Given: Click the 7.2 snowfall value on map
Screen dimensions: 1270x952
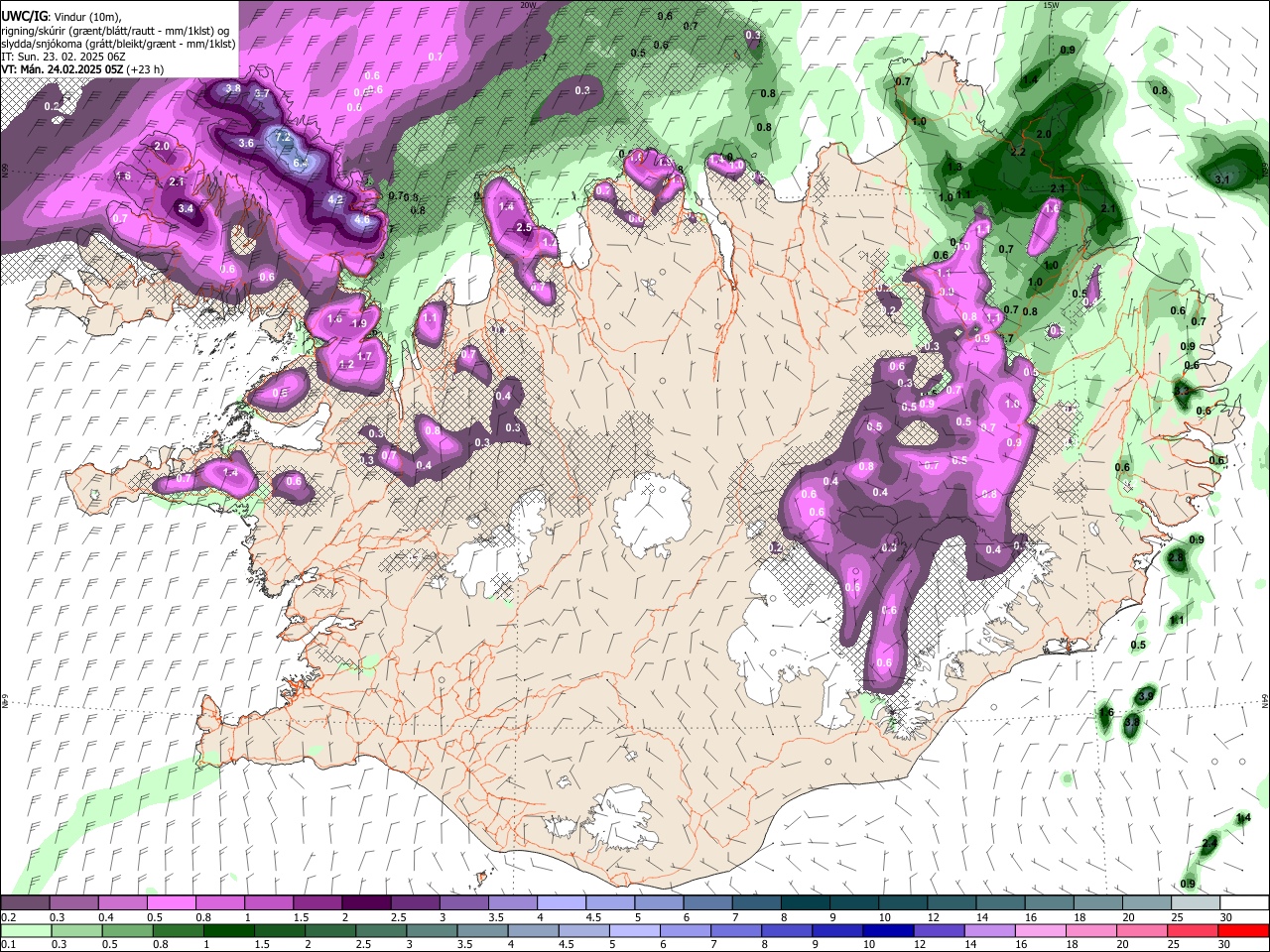Looking at the screenshot, I should 282,136.
